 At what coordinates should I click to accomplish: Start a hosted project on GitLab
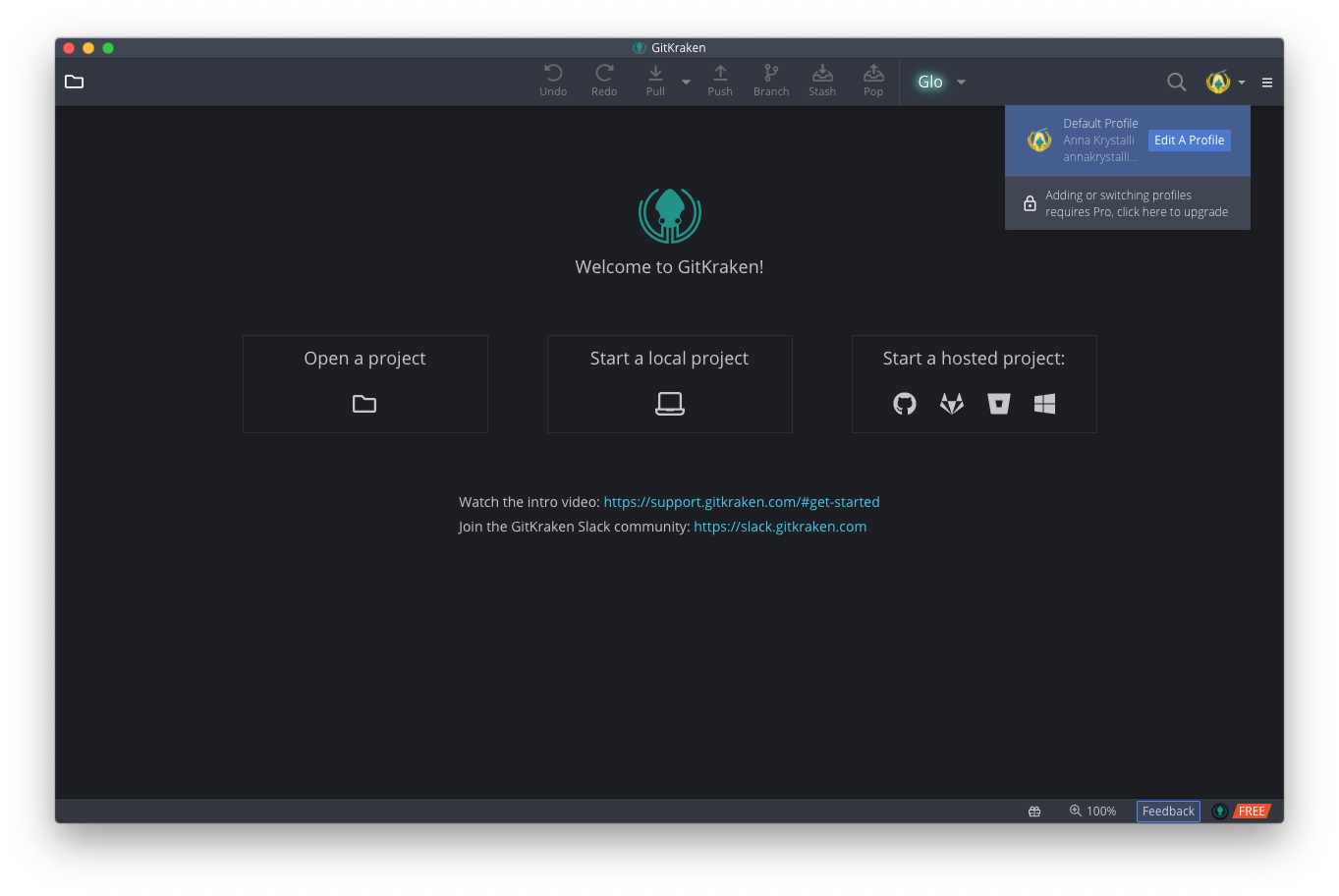[x=952, y=404]
